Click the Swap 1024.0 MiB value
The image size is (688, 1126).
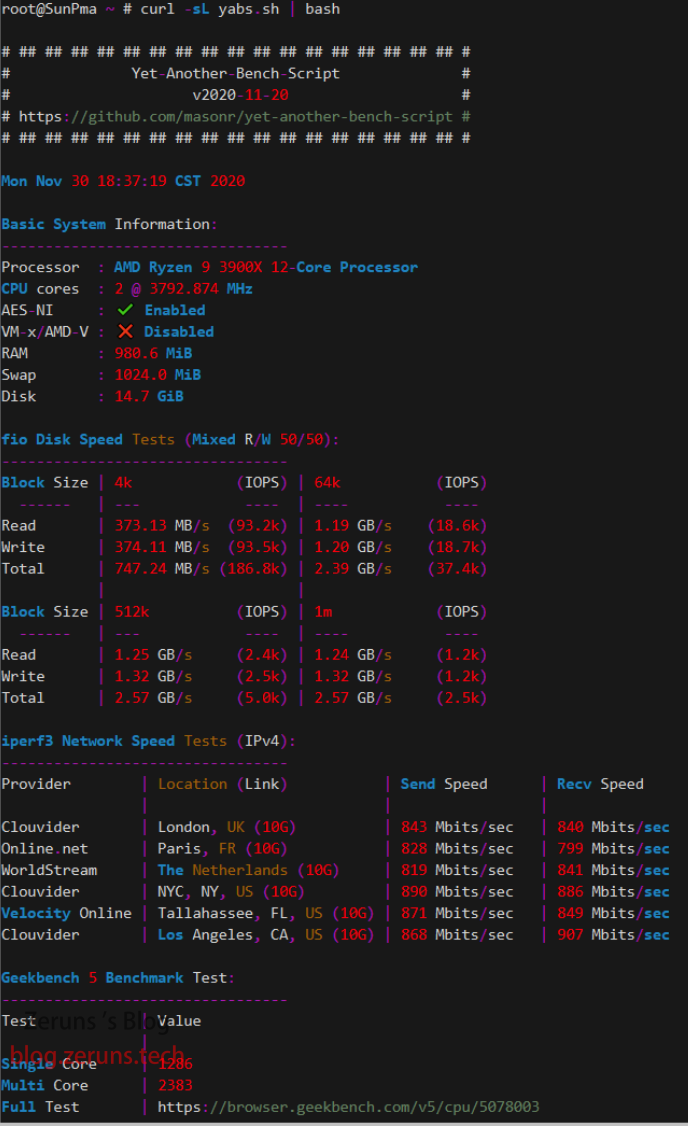[x=158, y=375]
